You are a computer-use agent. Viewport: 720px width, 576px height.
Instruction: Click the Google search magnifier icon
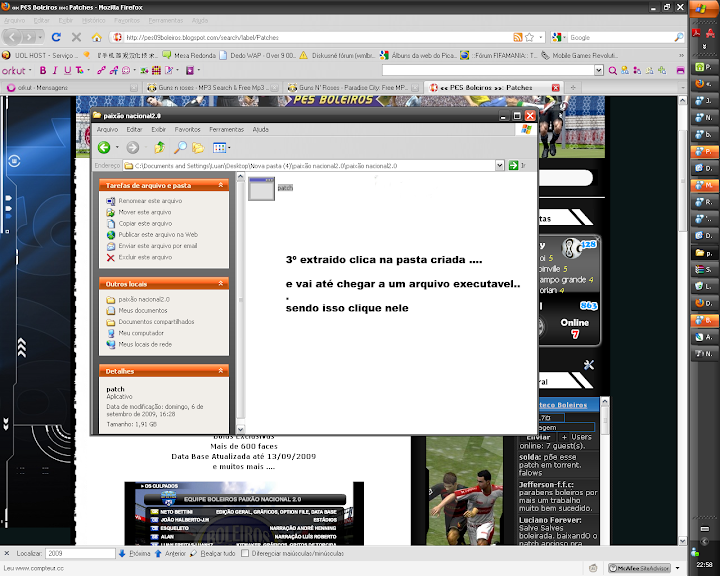click(679, 37)
